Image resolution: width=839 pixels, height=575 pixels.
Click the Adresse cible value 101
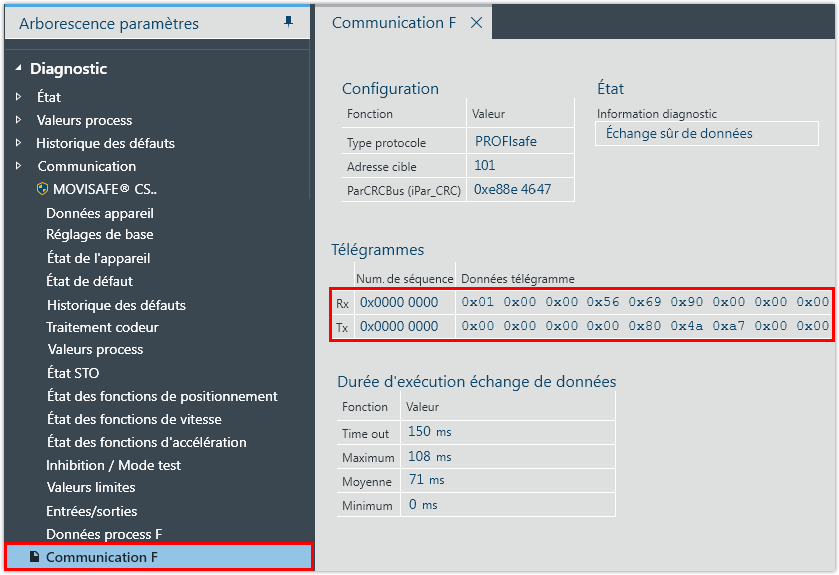point(485,166)
